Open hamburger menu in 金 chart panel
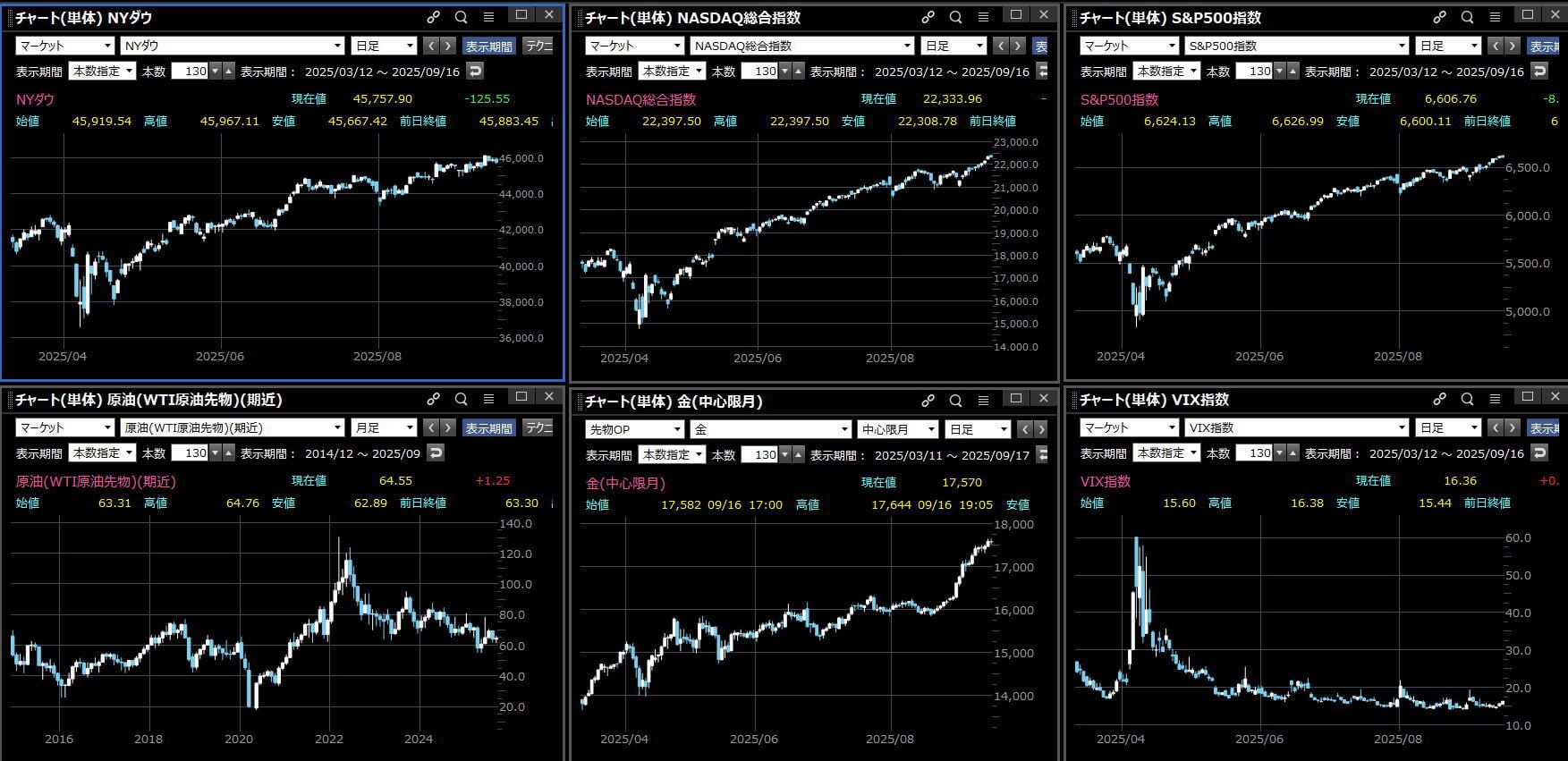The height and width of the screenshot is (761, 1568). click(x=983, y=400)
